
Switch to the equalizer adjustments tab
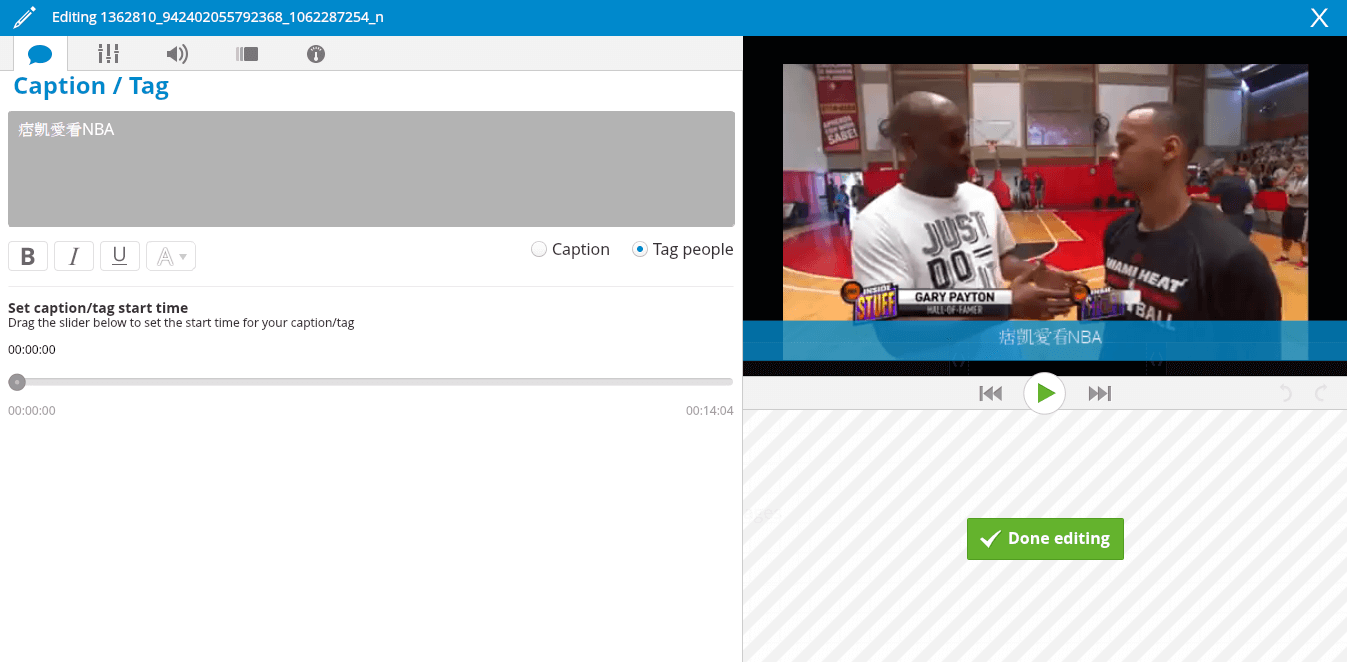108,54
